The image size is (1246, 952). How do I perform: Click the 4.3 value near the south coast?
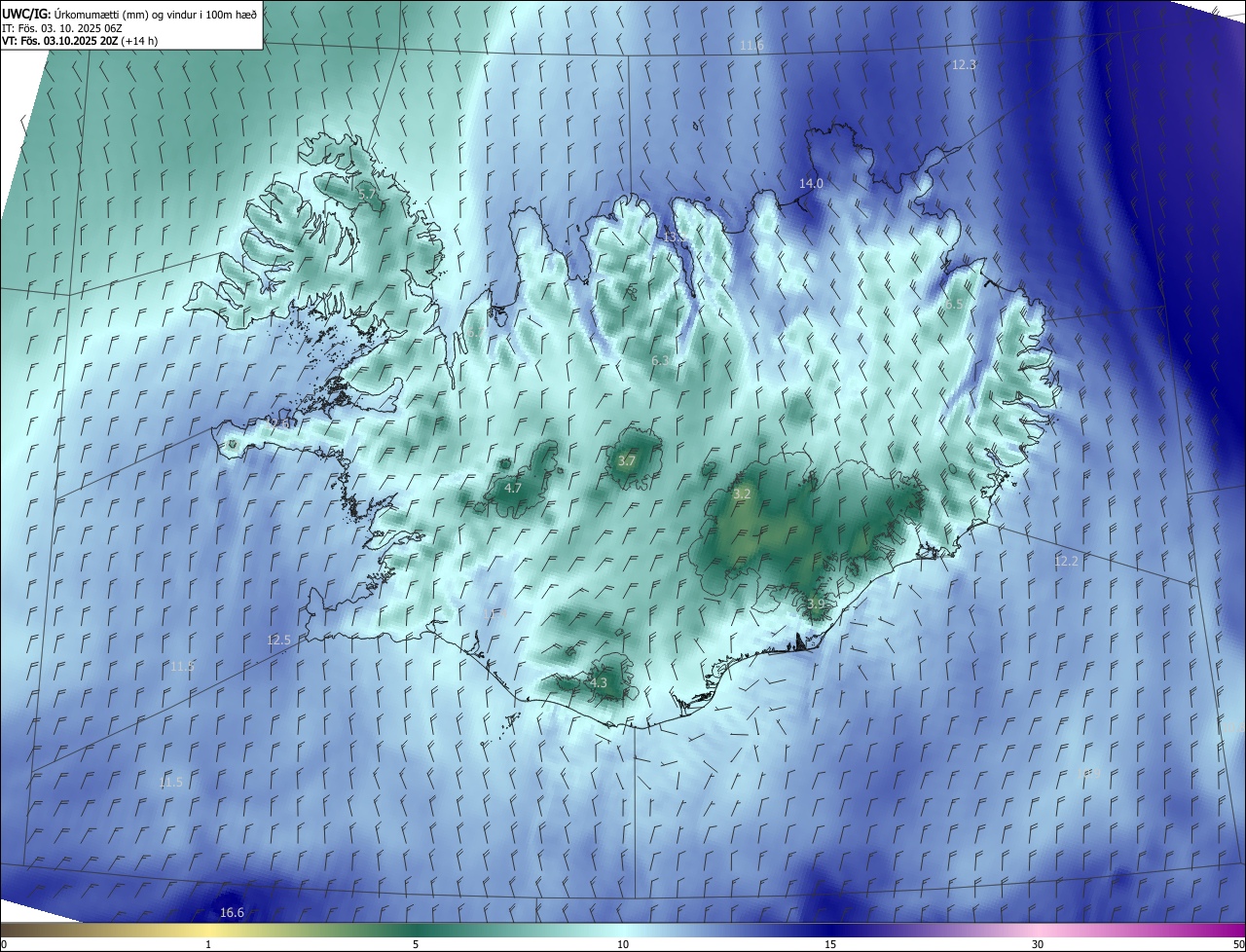tap(598, 683)
